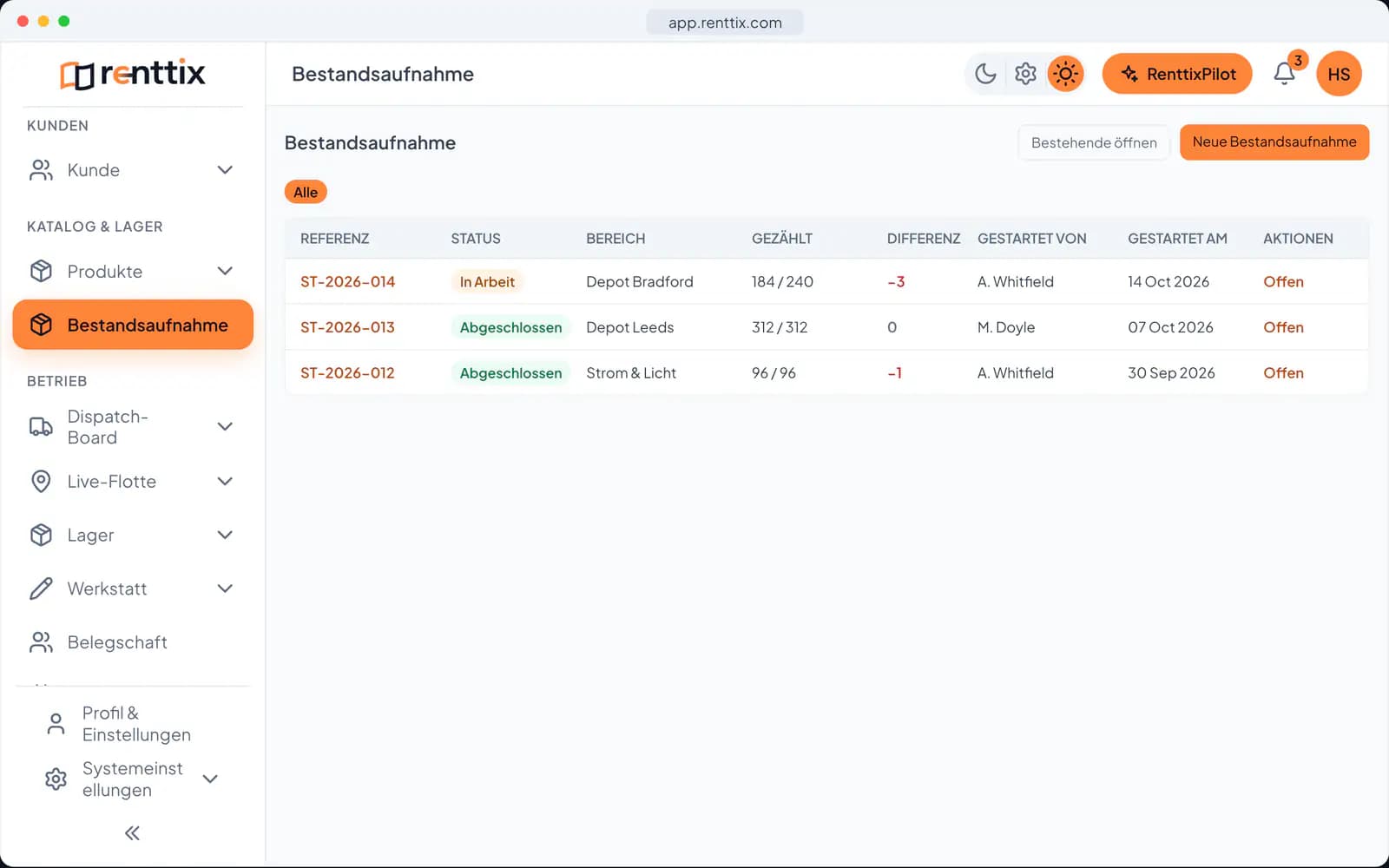Click Offen in Depot Leeds row

(1283, 327)
